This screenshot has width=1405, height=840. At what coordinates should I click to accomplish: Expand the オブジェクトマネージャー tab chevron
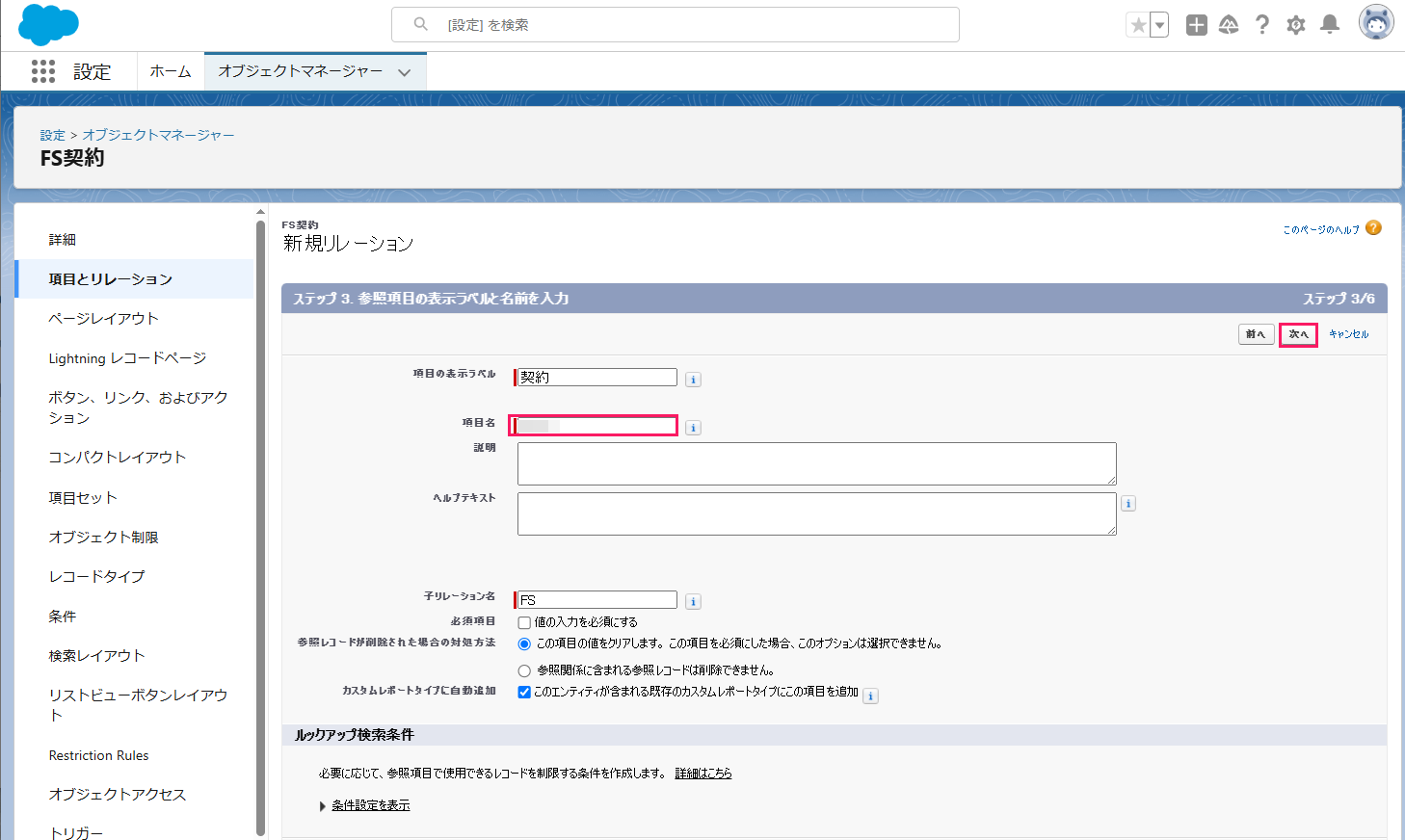[405, 72]
